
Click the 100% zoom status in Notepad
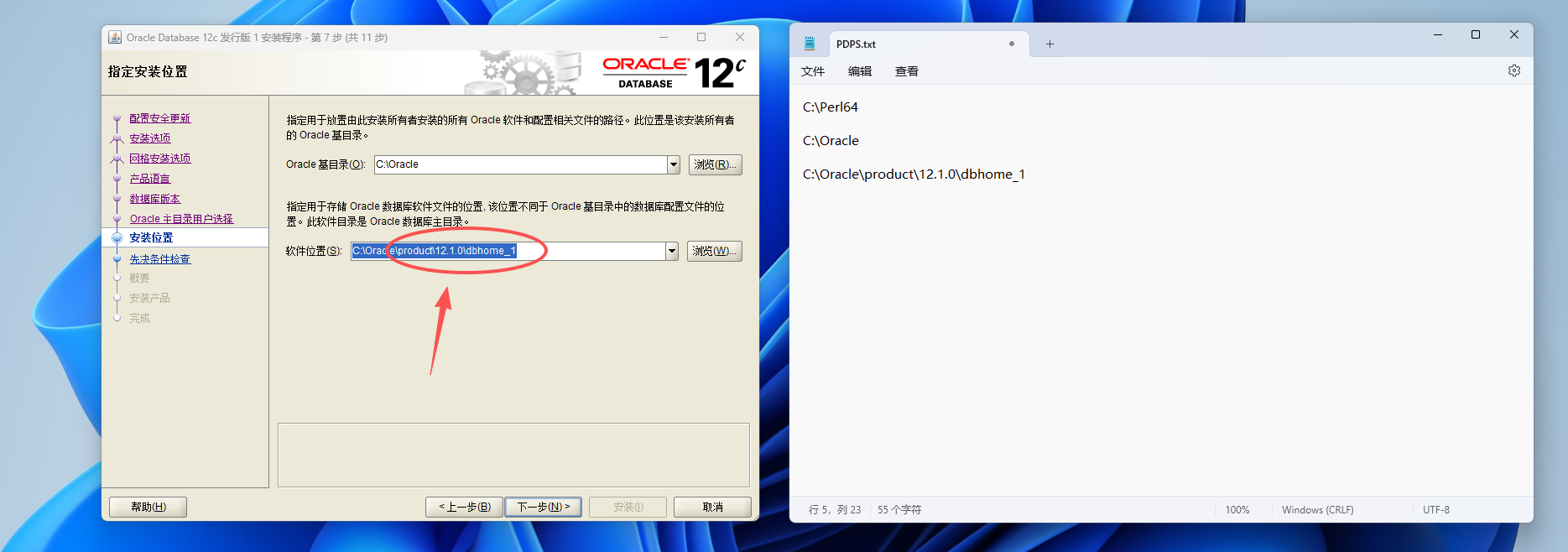click(1237, 510)
